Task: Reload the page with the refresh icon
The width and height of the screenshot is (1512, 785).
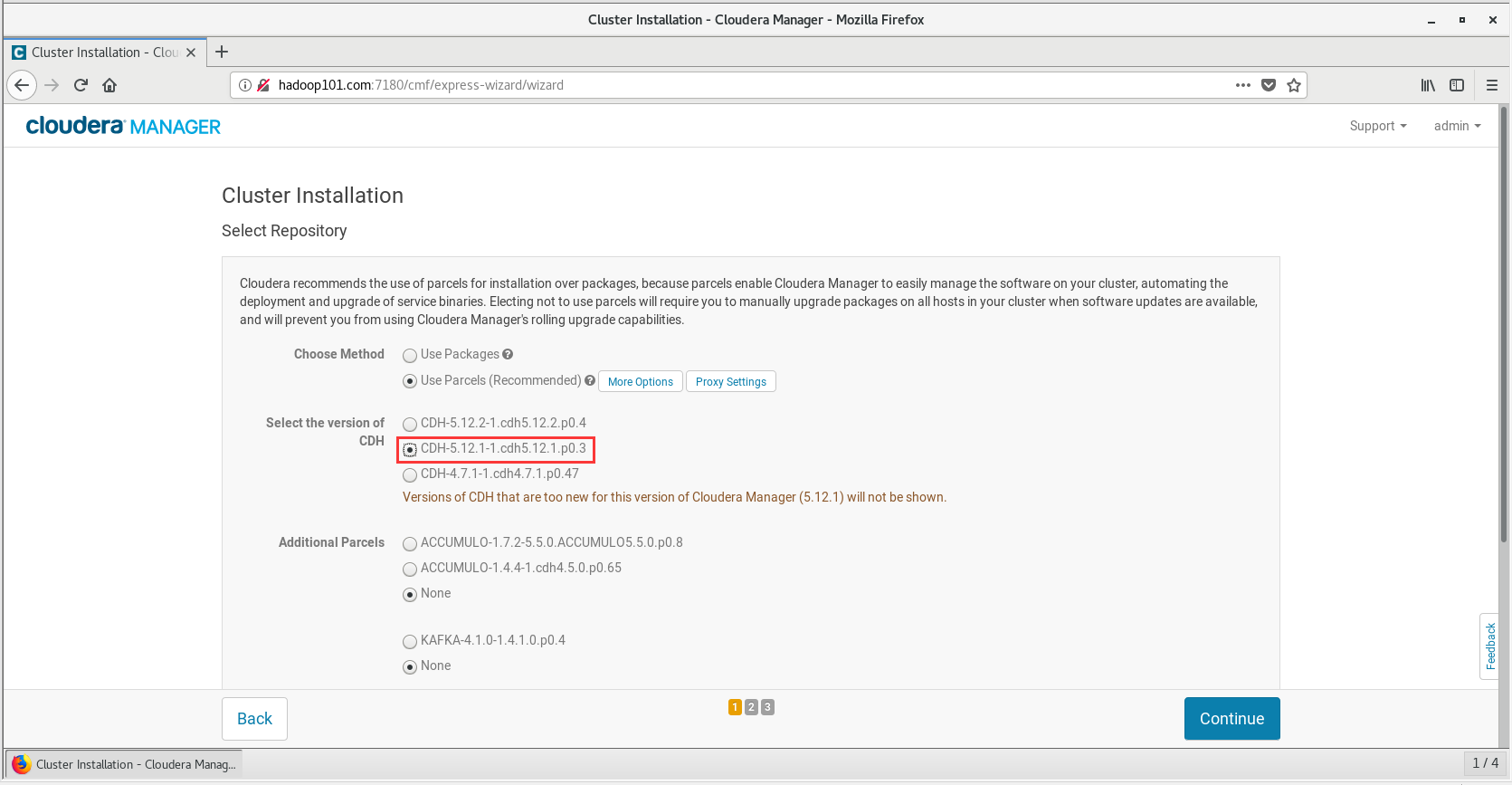Action: click(81, 85)
